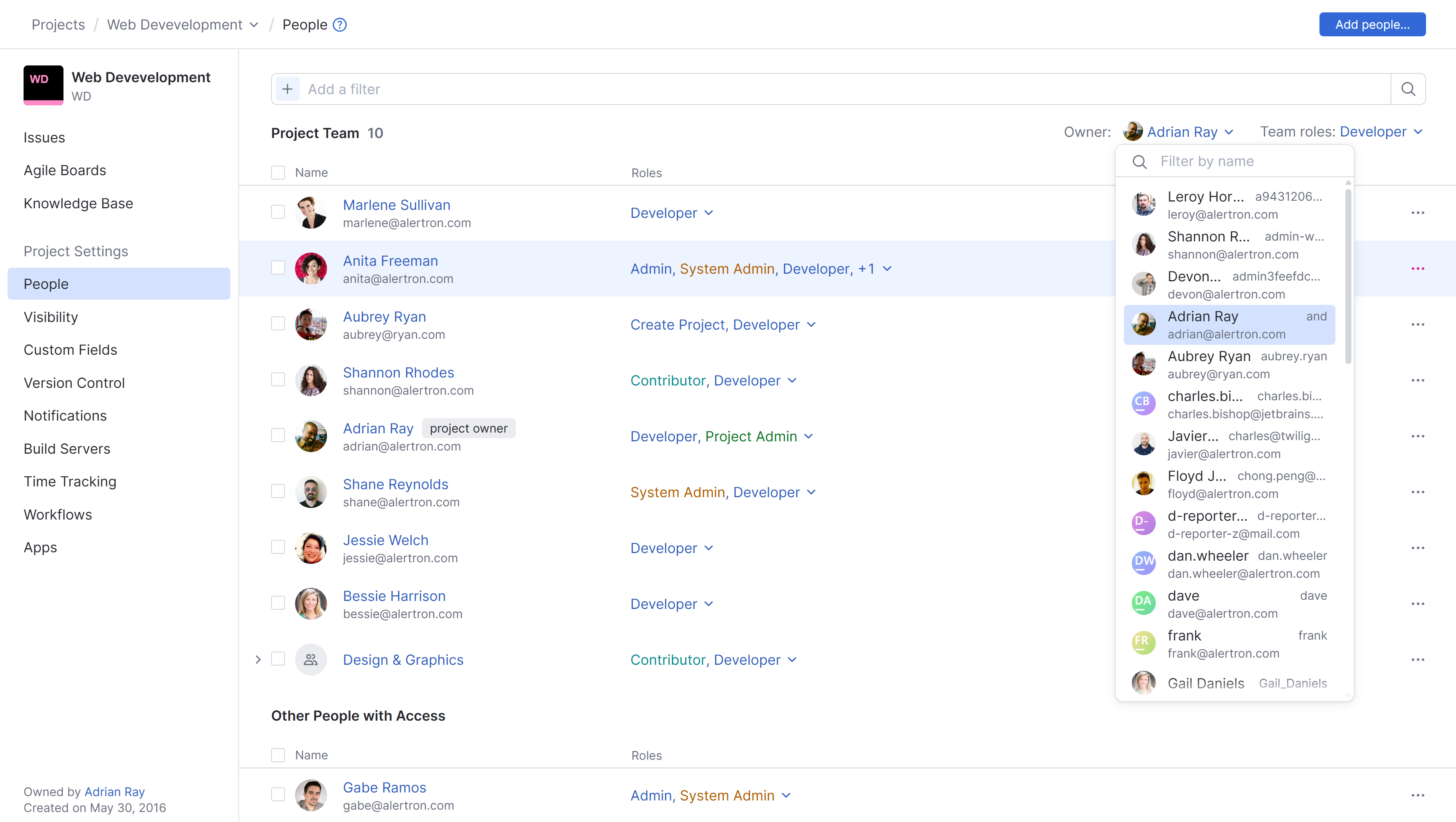Click the plus icon in the filter bar
The height and width of the screenshot is (822, 1456).
pos(287,89)
